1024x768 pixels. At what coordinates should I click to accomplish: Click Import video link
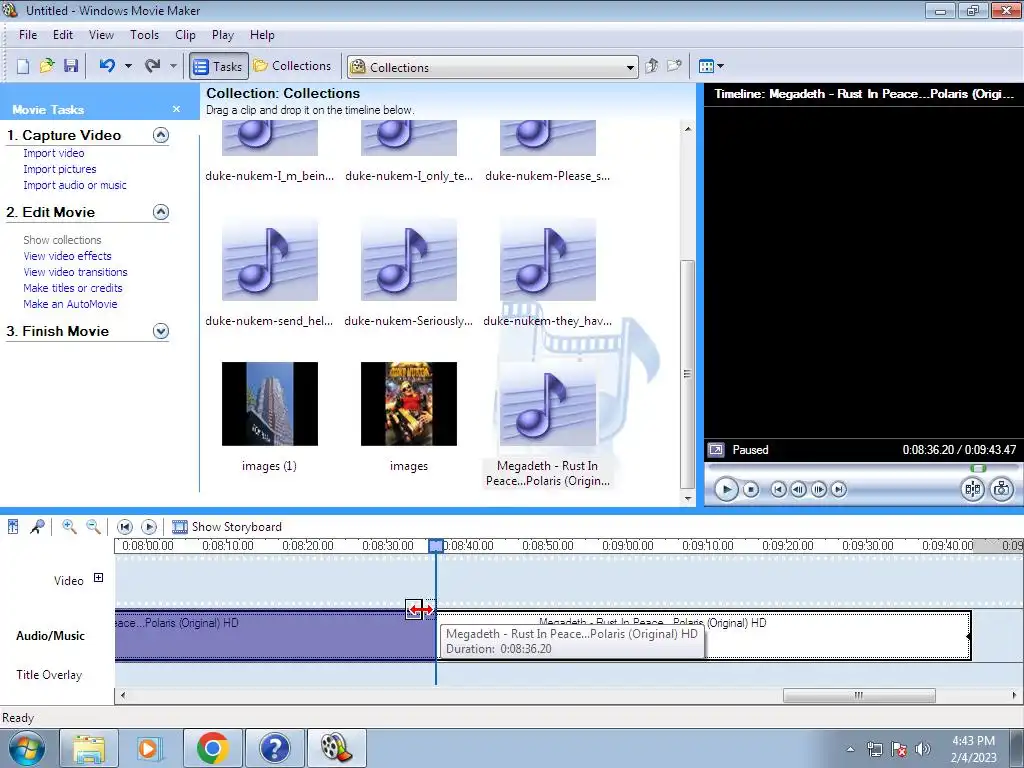pyautogui.click(x=54, y=153)
